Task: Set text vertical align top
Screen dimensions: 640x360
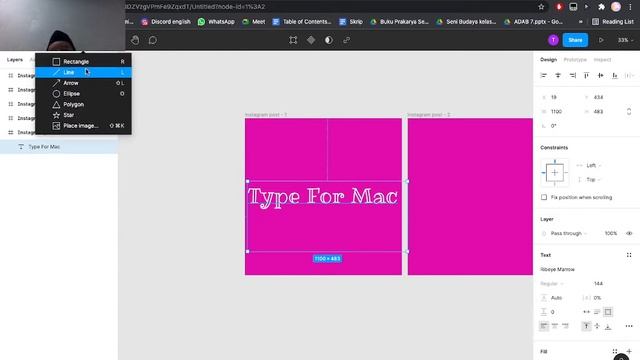Action: pyautogui.click(x=586, y=326)
